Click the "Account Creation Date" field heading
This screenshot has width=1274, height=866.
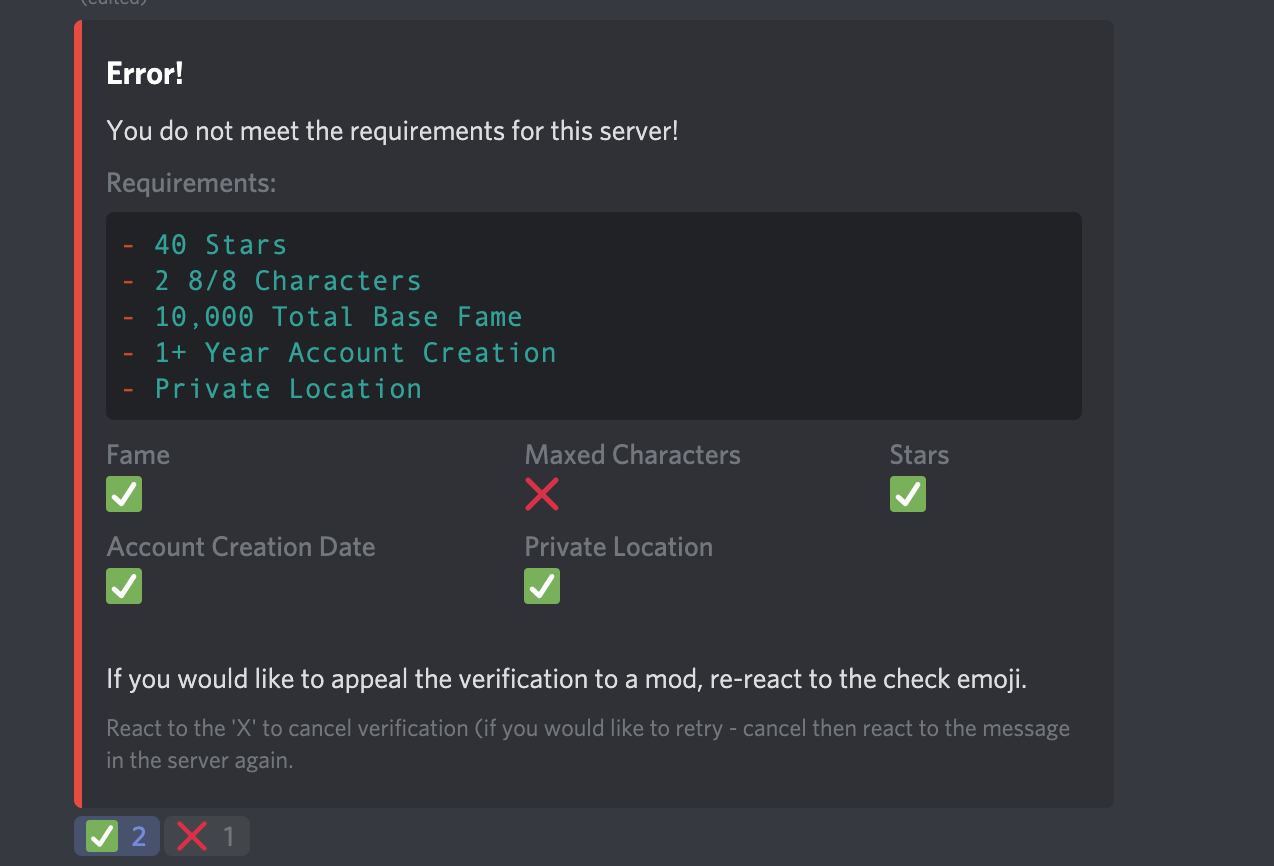click(x=241, y=547)
